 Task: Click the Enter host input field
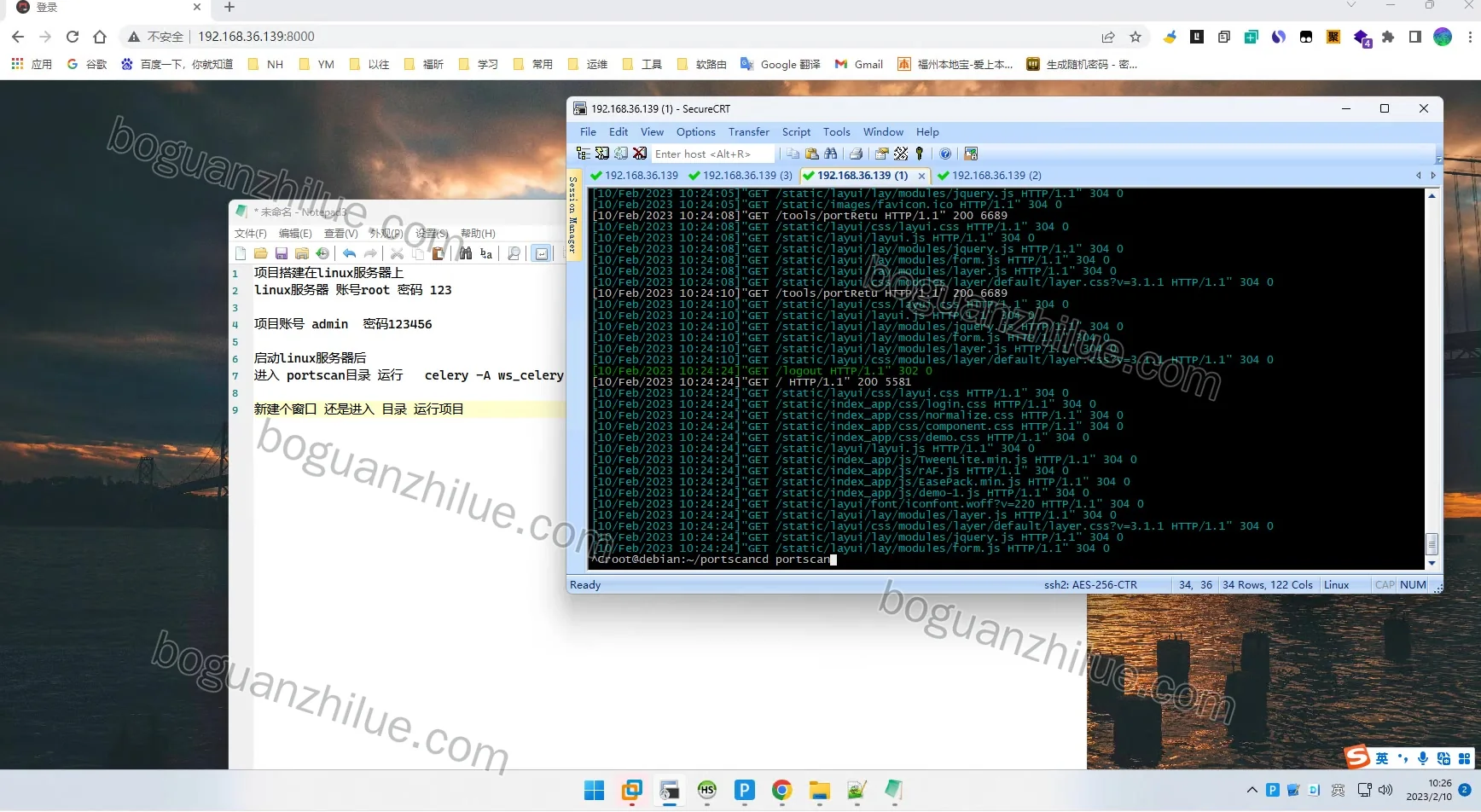pos(713,154)
